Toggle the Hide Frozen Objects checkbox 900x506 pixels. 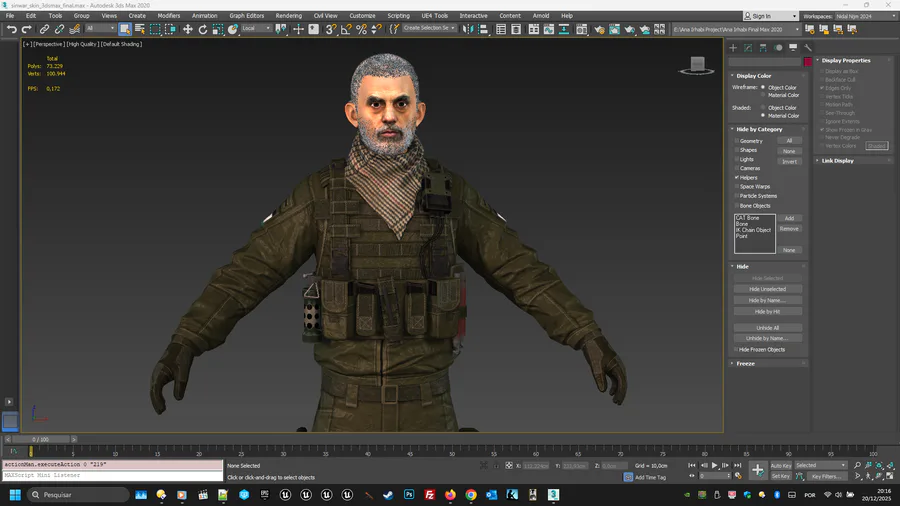[x=736, y=349]
